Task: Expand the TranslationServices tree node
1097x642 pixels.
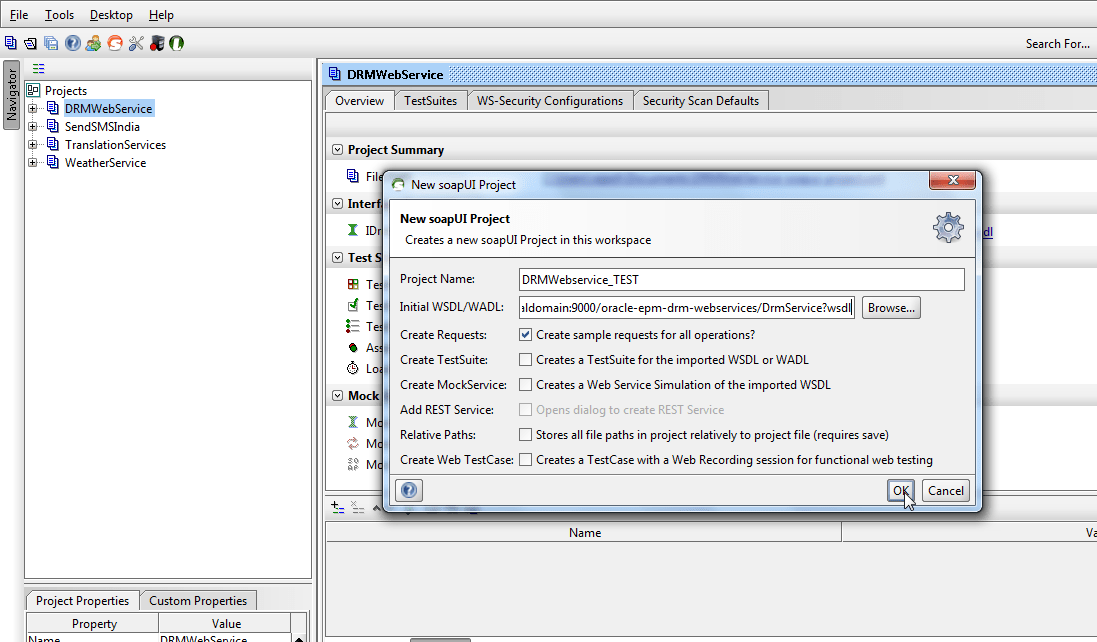Action: point(32,145)
